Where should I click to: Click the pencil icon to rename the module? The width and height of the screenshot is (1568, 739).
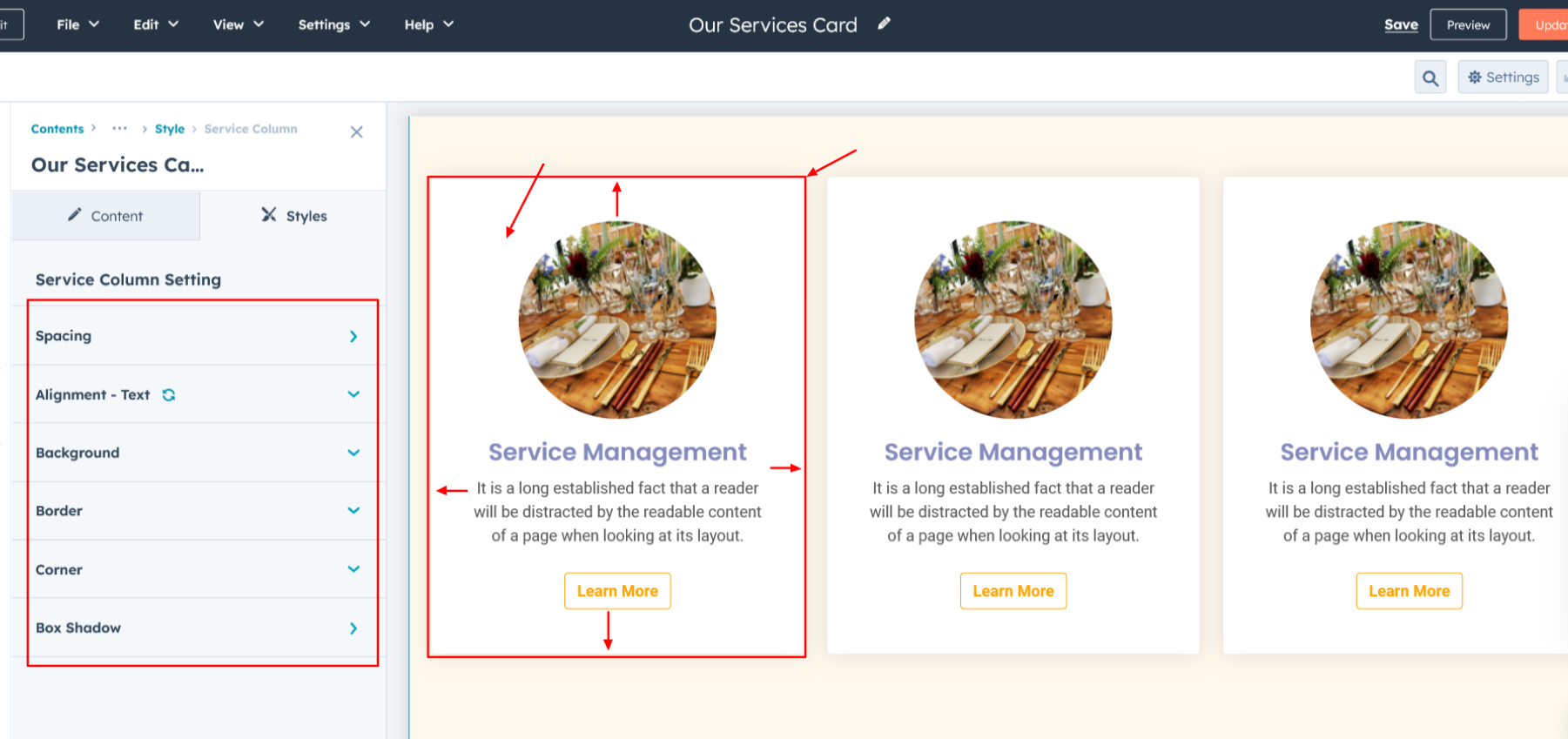point(884,24)
